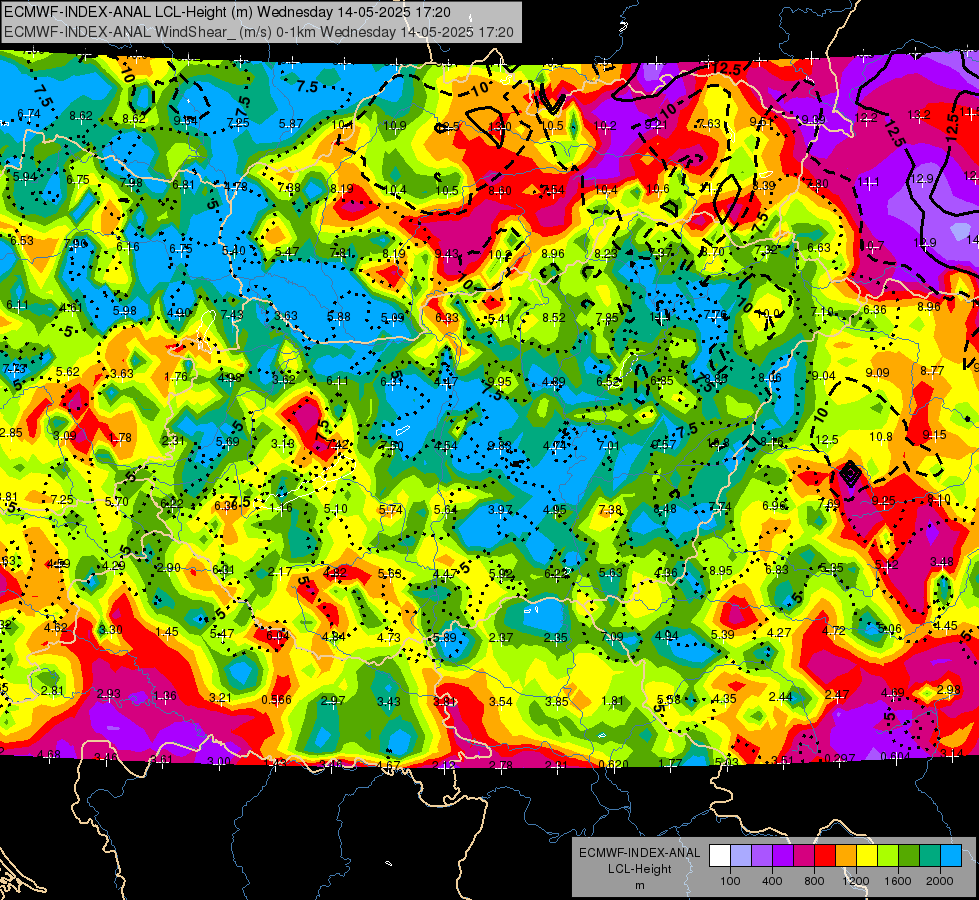Click the 1600 label on the legend
This screenshot has width=979, height=900.
(898, 881)
